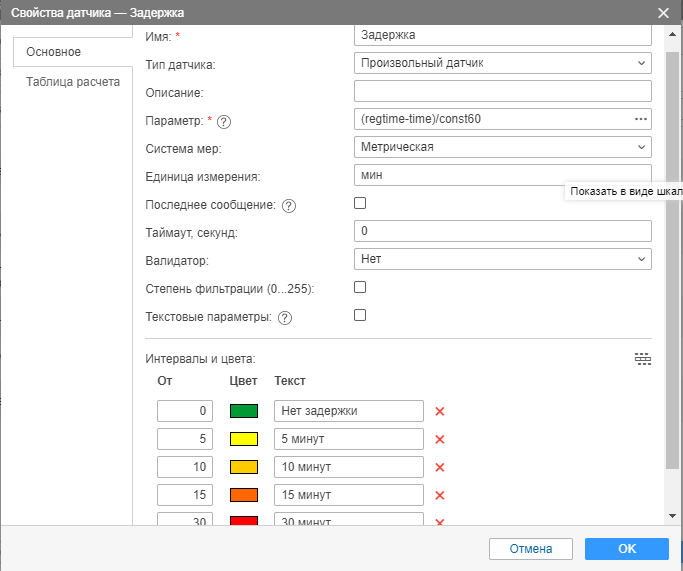683x571 pixels.
Task: Toggle the Степень фильтрации checkbox
Action: [361, 287]
